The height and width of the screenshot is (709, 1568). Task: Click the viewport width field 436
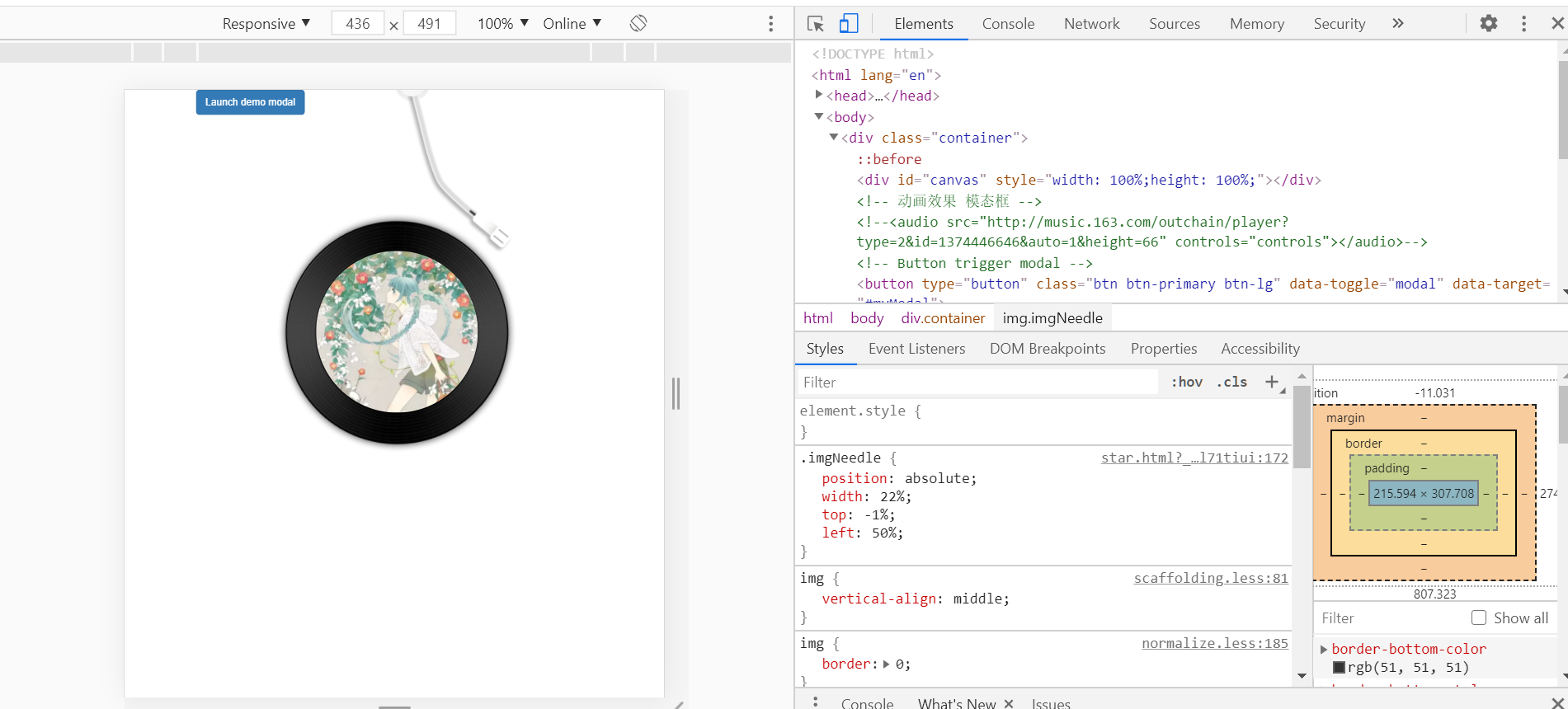coord(358,24)
